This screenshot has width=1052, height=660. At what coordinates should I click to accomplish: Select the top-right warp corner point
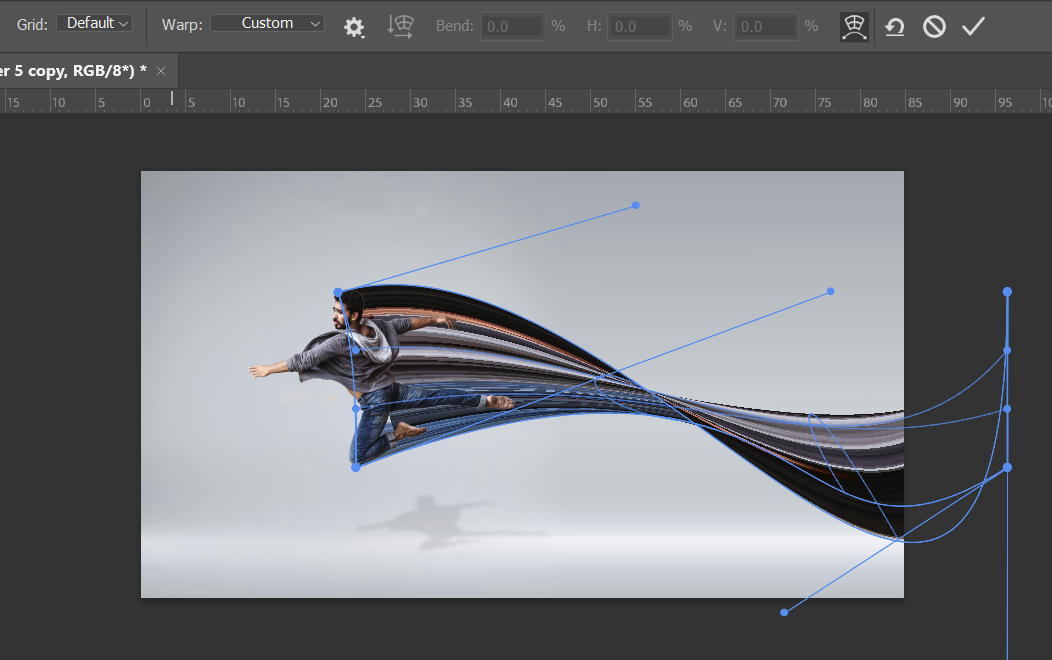[x=1007, y=292]
